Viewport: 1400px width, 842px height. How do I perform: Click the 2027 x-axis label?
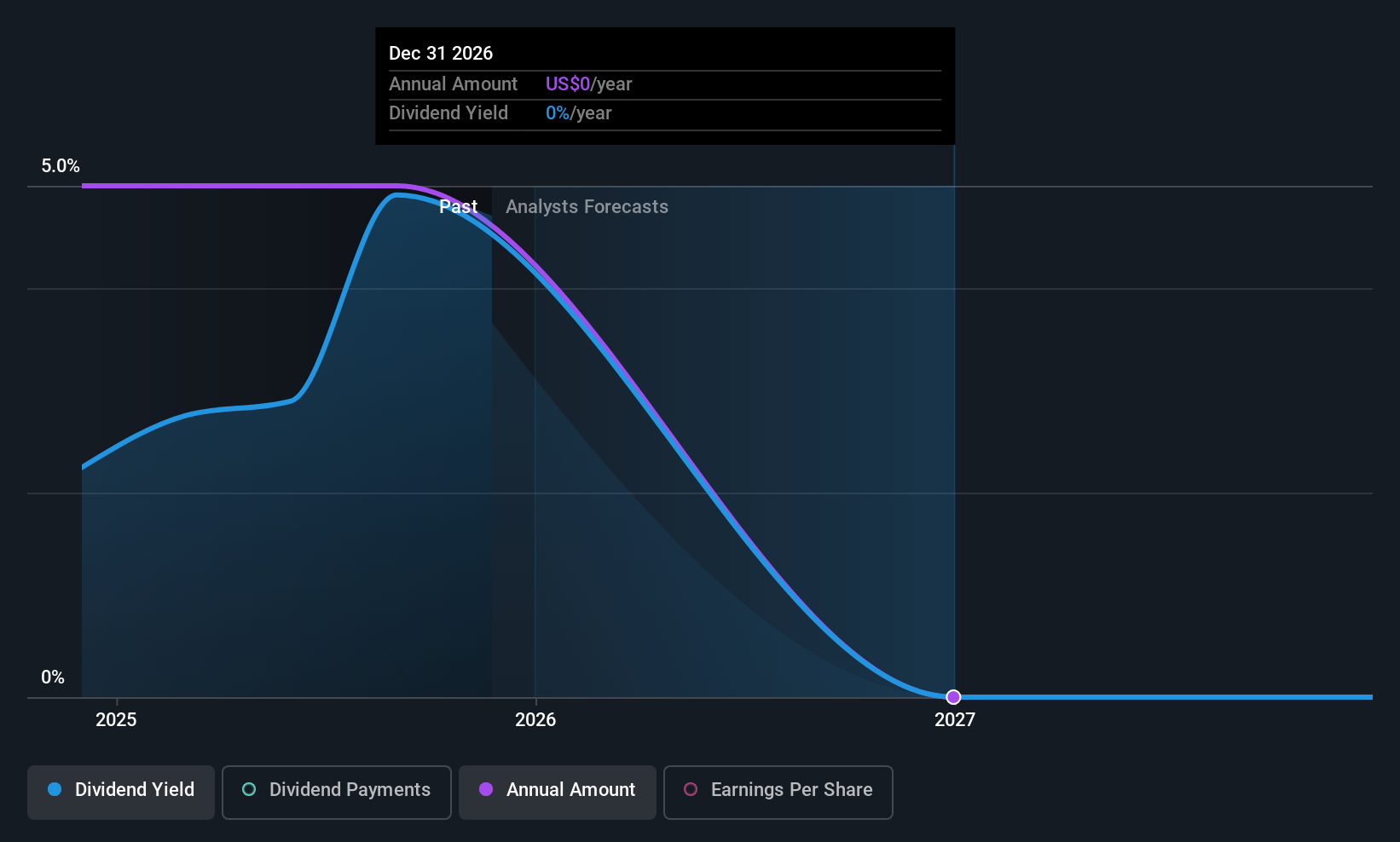[x=955, y=719]
